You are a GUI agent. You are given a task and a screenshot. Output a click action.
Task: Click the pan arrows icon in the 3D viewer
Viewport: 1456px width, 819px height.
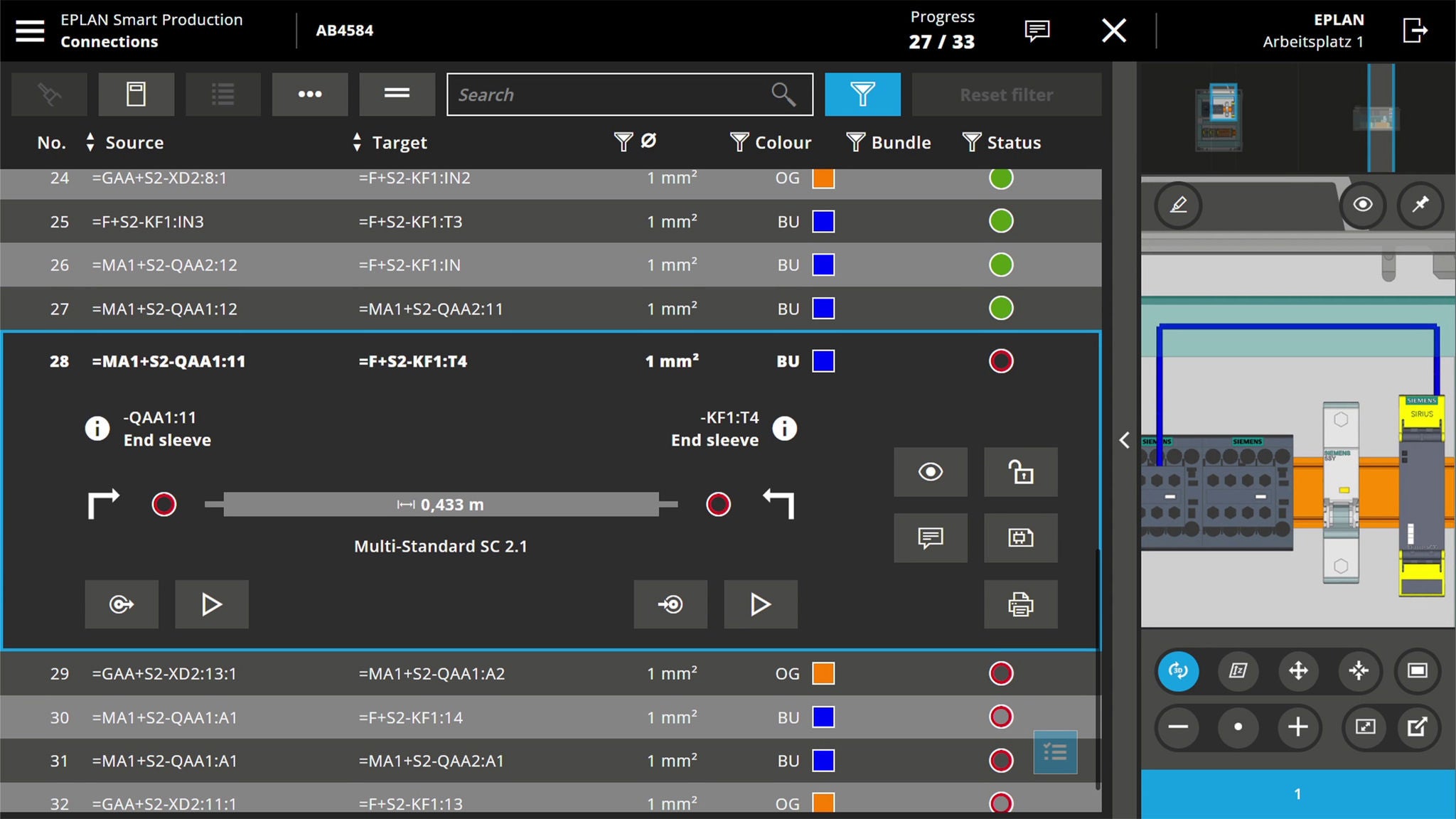click(1297, 670)
